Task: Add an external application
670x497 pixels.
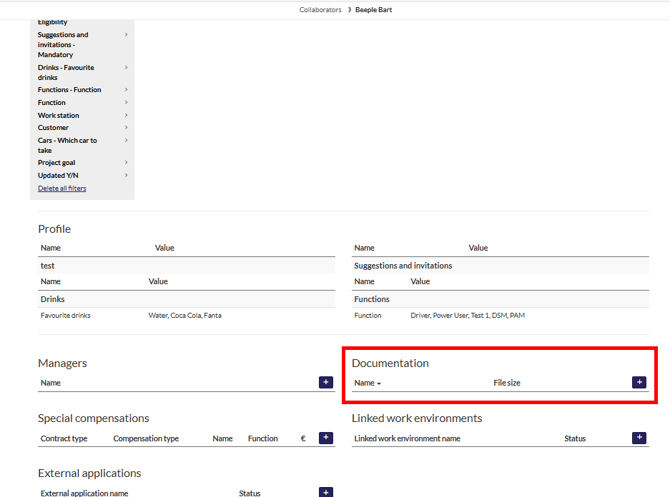Action: click(326, 492)
